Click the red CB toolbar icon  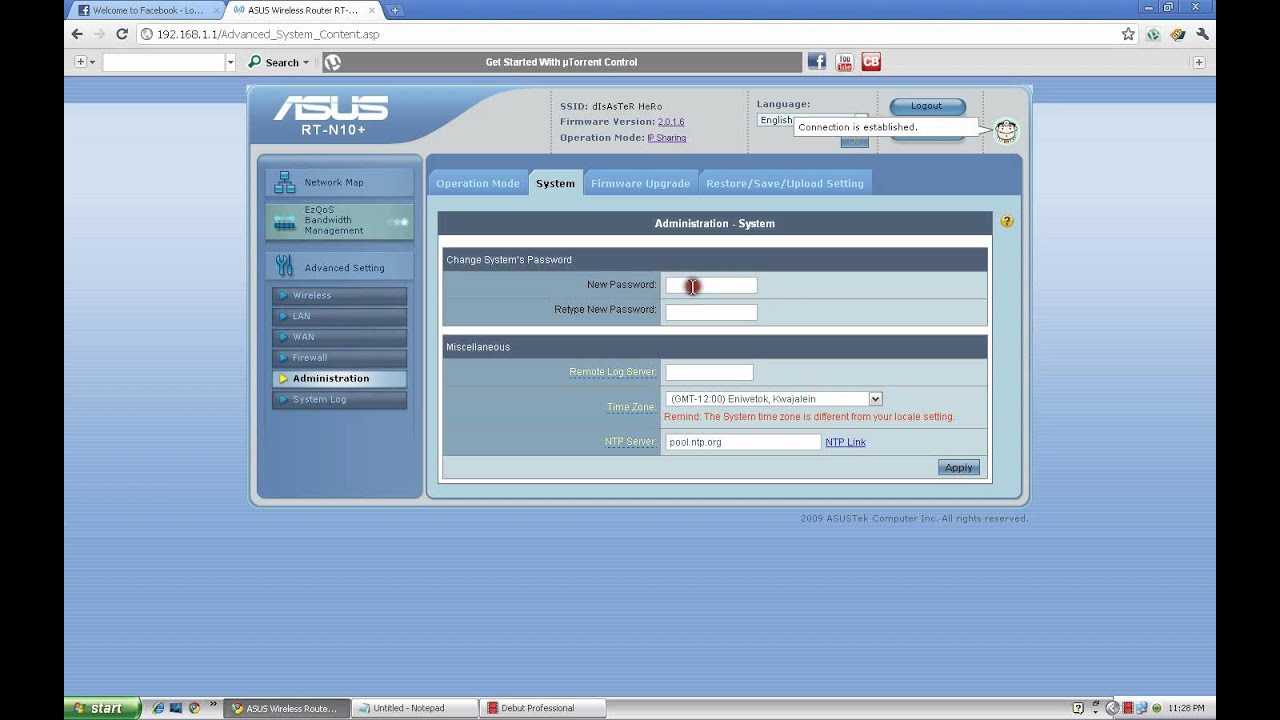pos(871,62)
